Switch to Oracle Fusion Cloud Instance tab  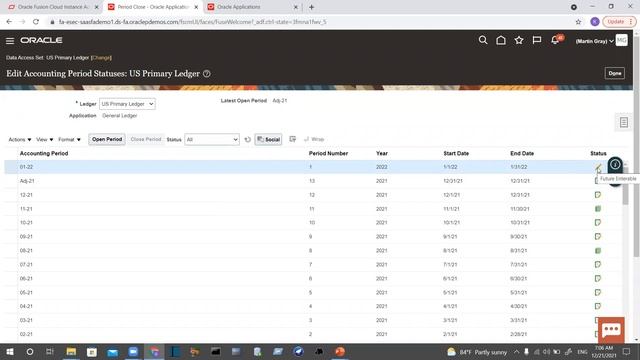click(53, 7)
